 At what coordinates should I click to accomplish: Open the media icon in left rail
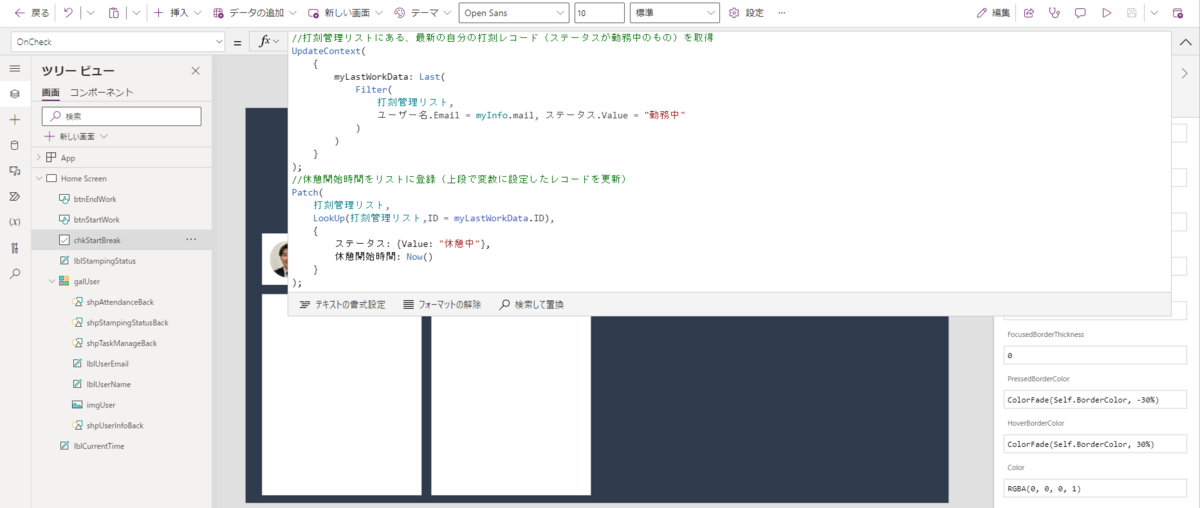(x=15, y=171)
